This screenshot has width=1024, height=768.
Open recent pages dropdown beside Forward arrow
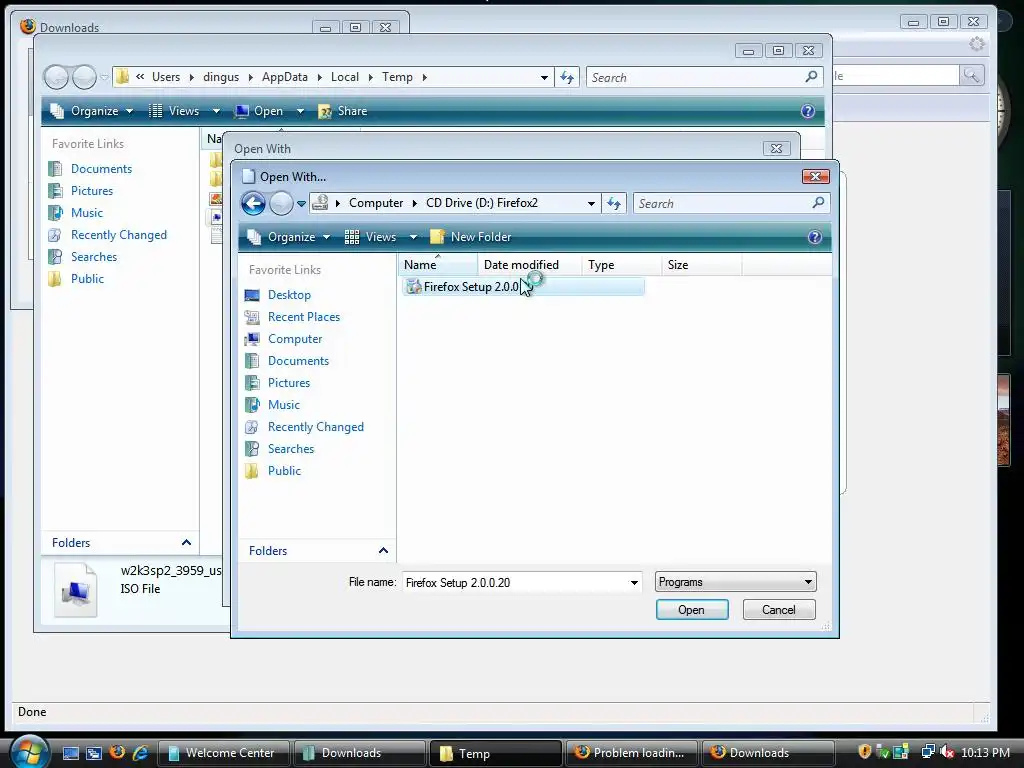pyautogui.click(x=301, y=204)
